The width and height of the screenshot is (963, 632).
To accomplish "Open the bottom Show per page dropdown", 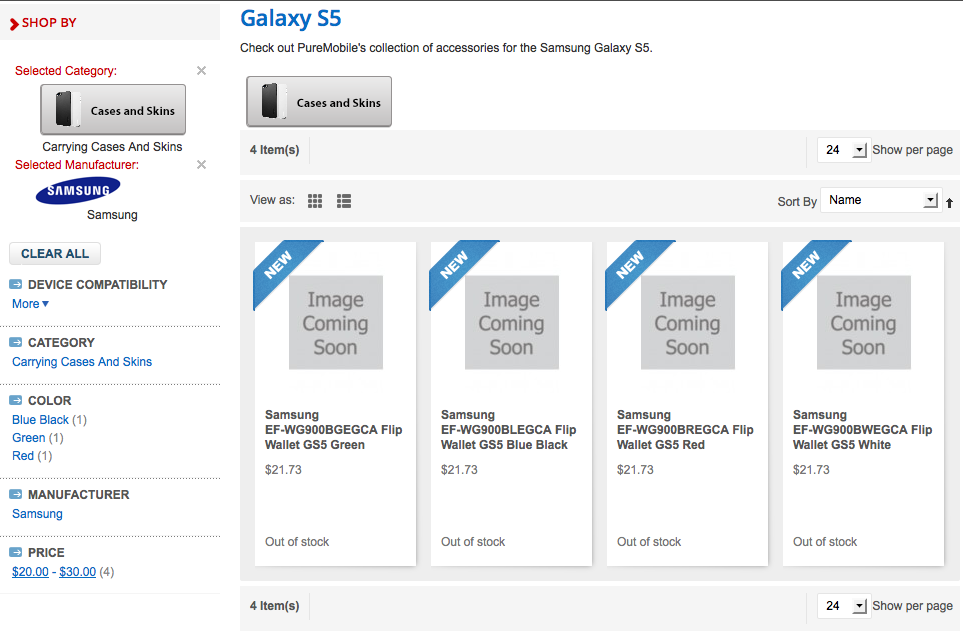I will coord(844,606).
